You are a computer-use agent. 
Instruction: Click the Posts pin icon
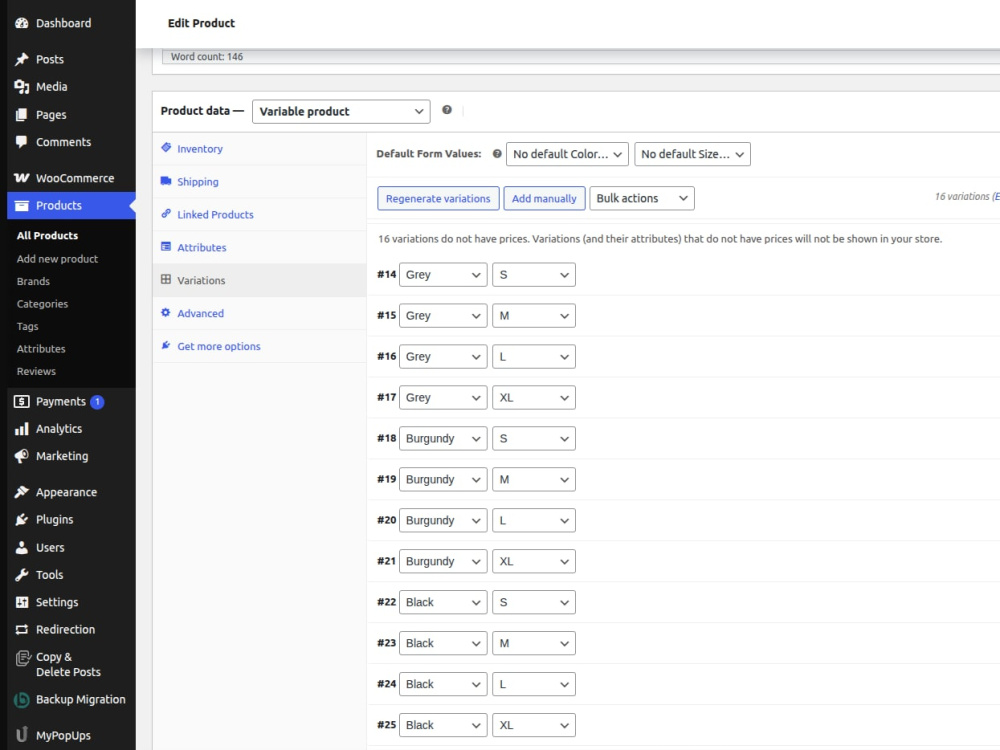[22, 59]
